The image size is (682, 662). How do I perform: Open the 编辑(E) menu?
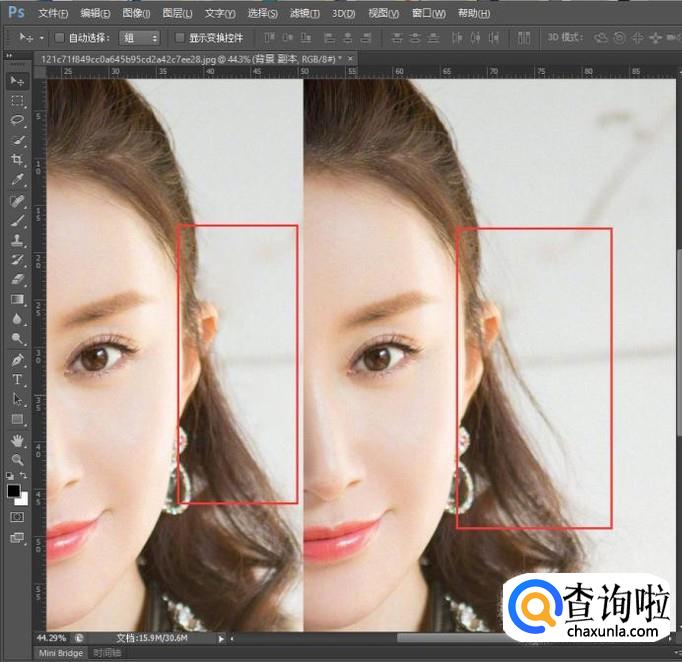95,13
